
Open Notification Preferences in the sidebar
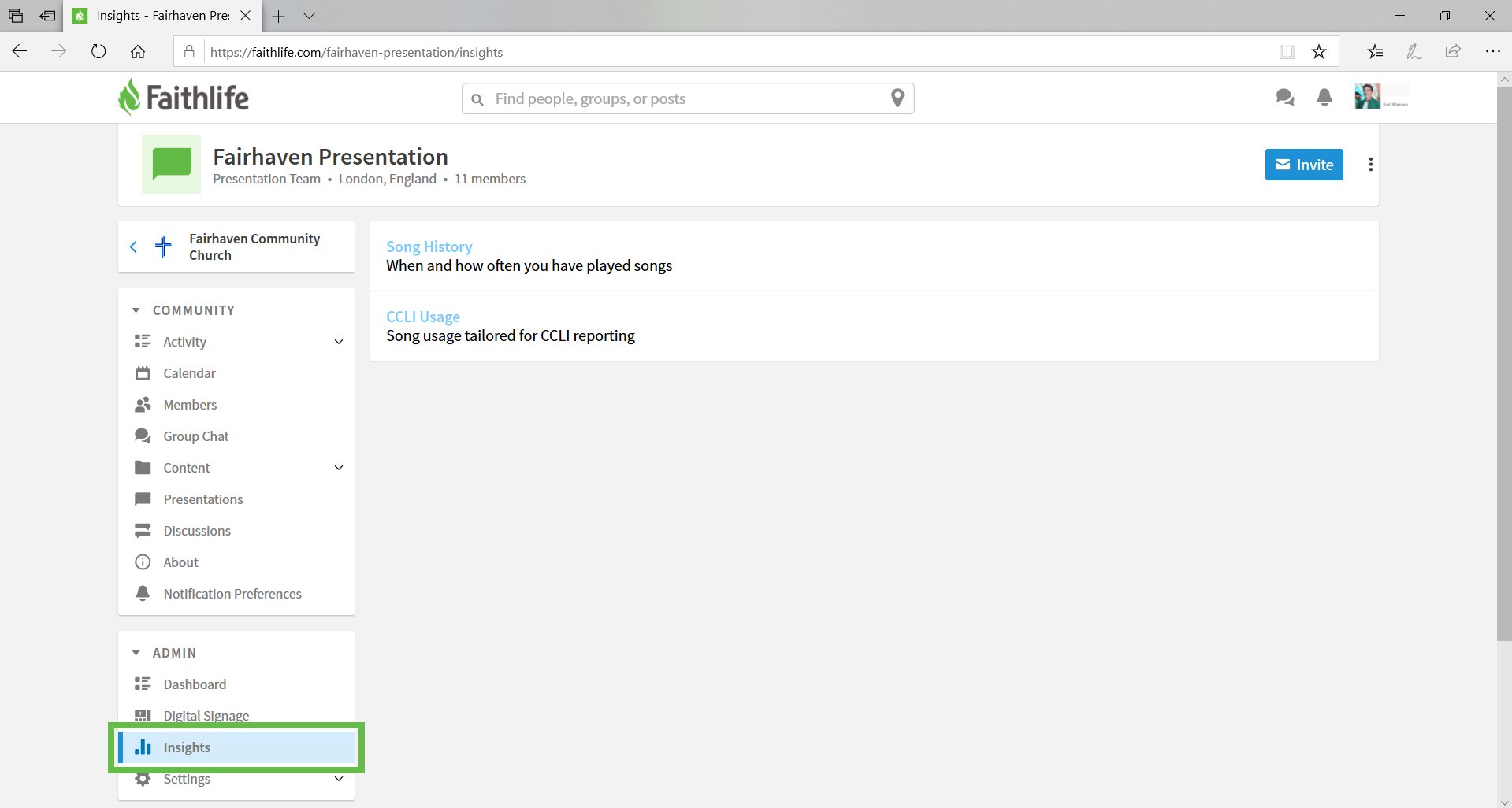(x=232, y=594)
